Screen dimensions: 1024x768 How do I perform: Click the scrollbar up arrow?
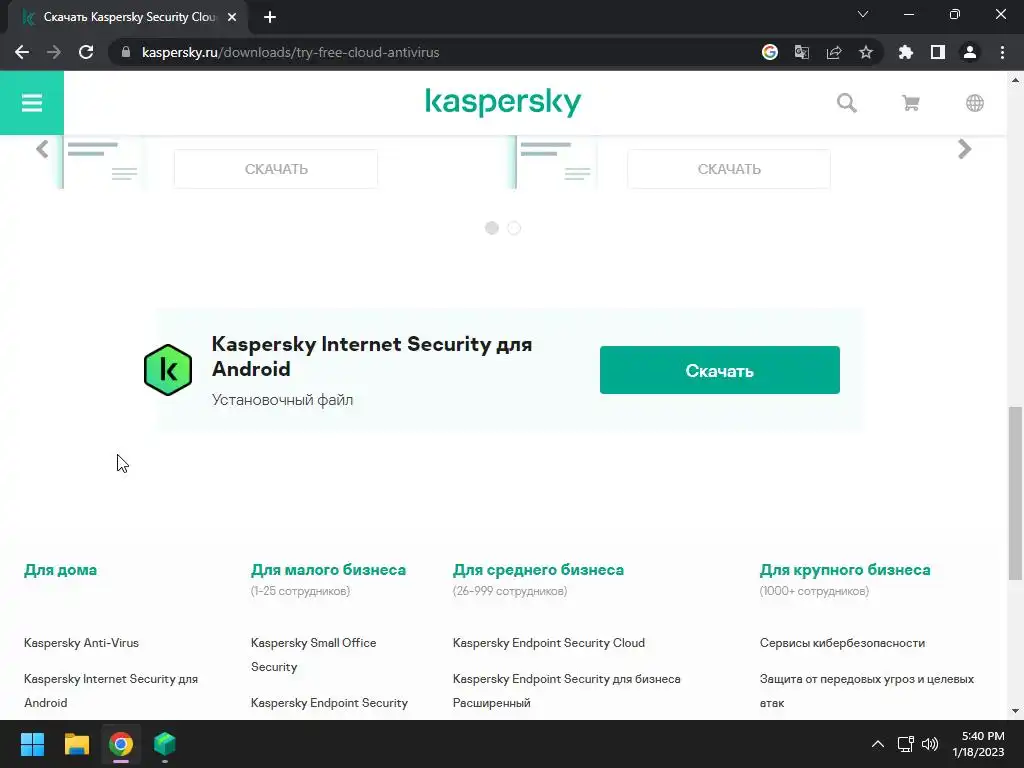click(1015, 80)
